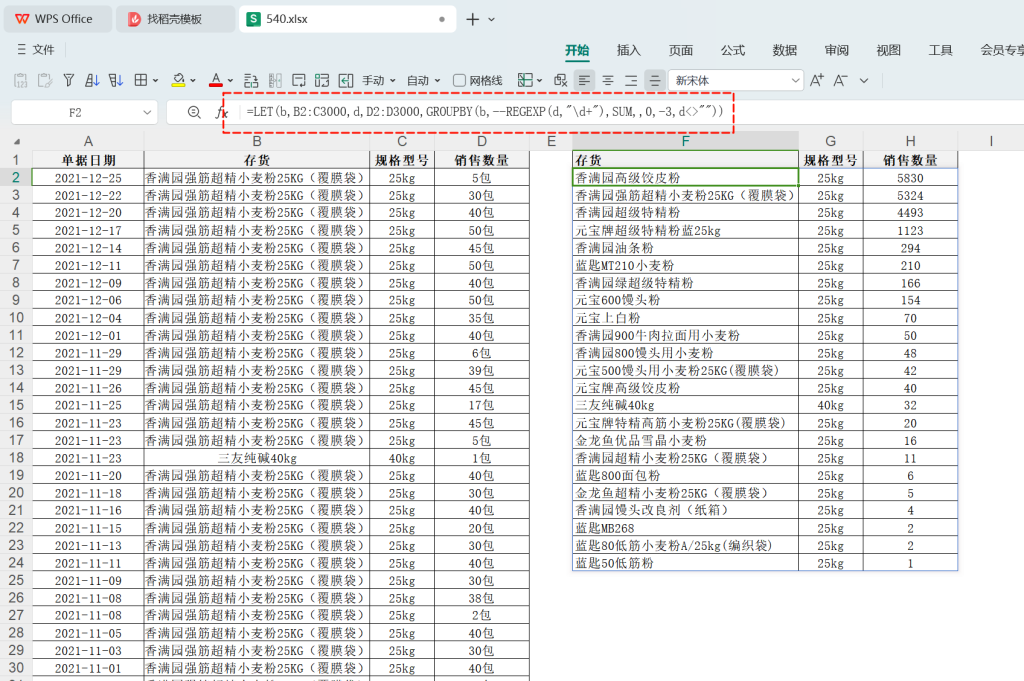
Task: Open the 手动 dropdown
Action: click(379, 80)
